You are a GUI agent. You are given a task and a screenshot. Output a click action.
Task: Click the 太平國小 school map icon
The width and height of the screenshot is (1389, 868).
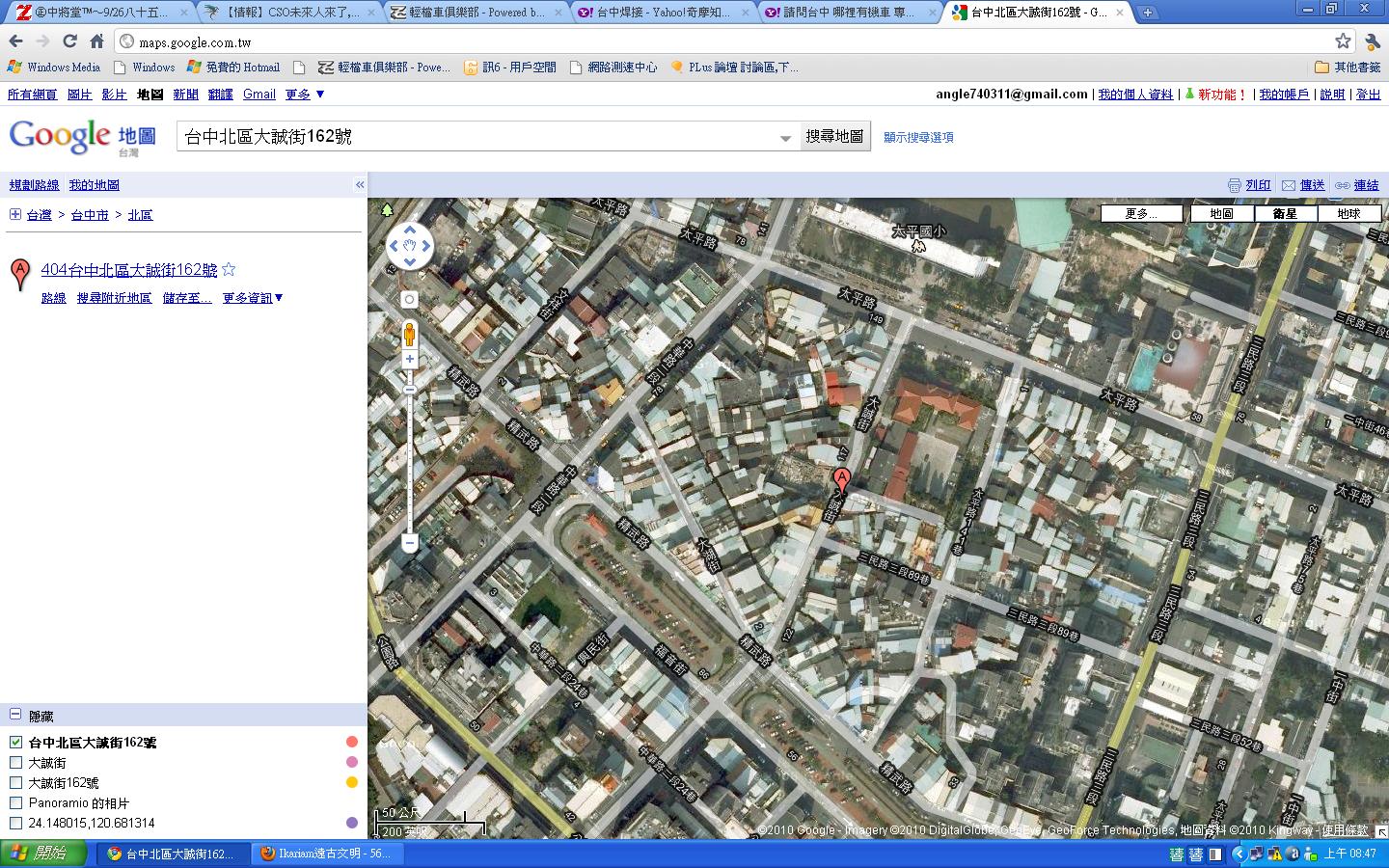(x=918, y=246)
